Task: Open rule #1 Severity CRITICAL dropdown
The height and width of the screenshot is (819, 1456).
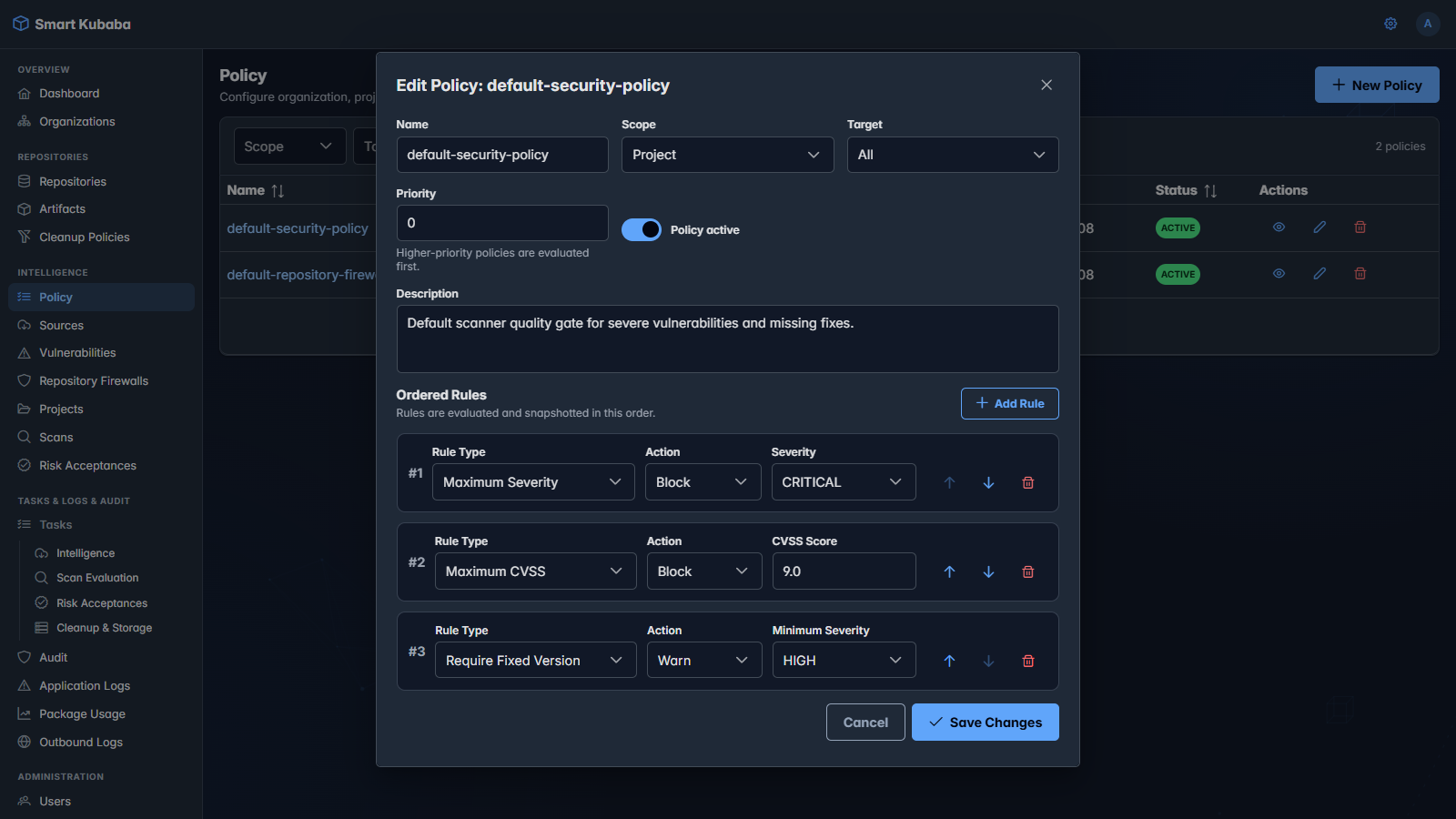Action: [x=844, y=482]
